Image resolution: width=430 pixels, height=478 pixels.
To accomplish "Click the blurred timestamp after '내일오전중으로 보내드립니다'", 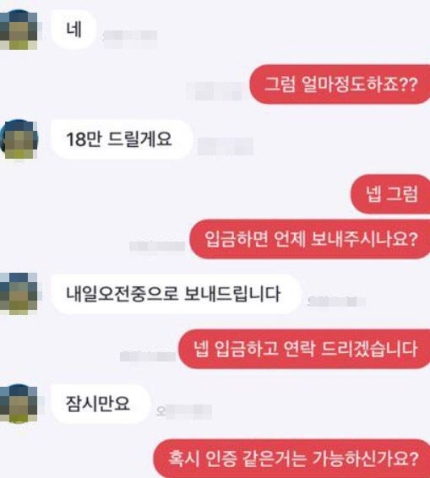I will (337, 302).
